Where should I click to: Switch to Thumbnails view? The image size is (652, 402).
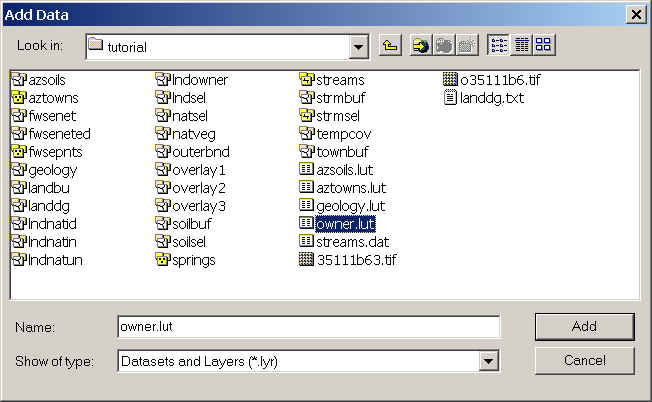pyautogui.click(x=543, y=45)
